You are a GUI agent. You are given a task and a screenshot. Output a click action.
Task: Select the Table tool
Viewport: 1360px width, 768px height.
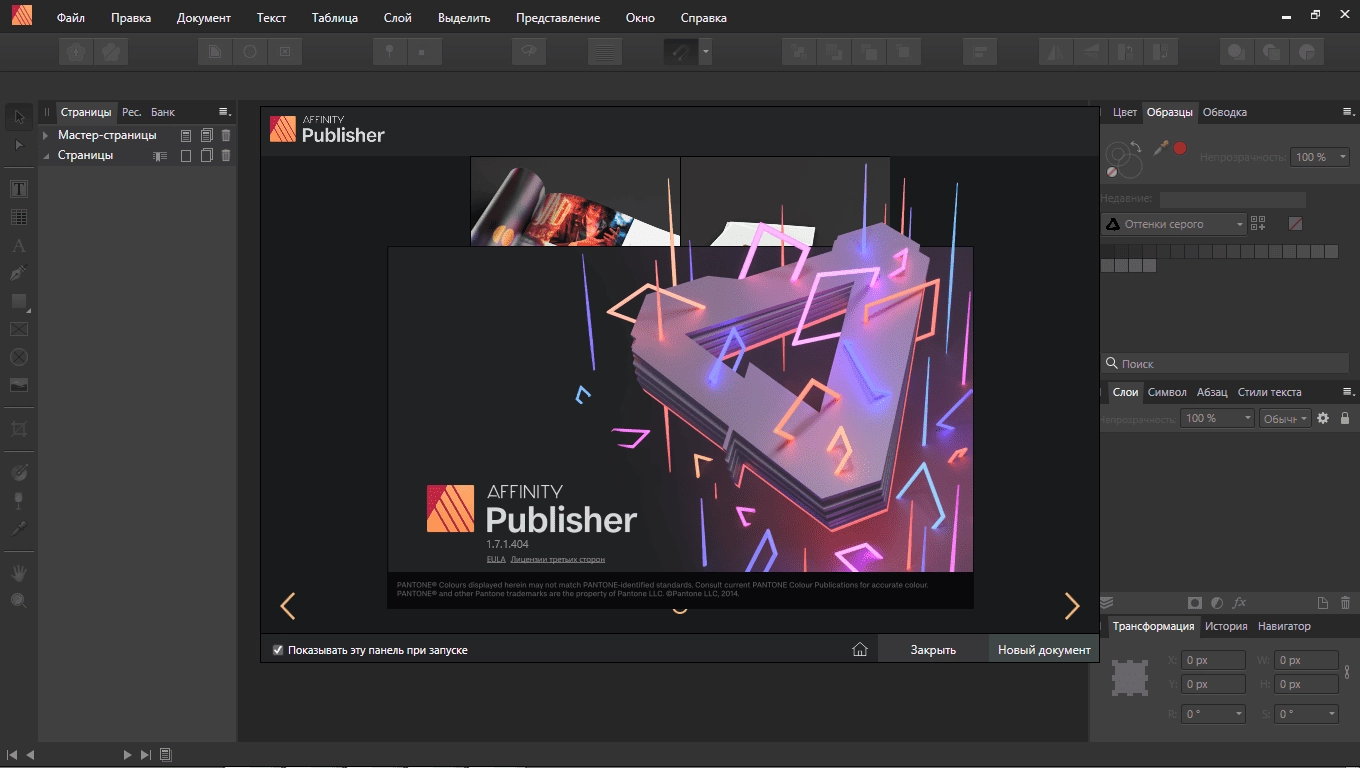click(19, 217)
